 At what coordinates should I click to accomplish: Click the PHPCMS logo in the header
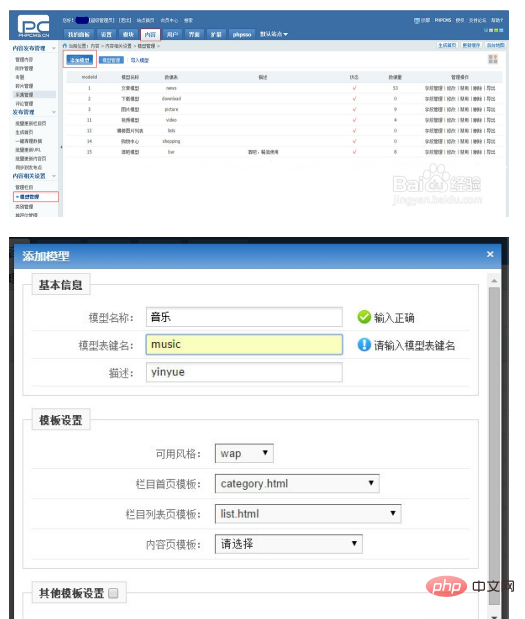point(34,26)
